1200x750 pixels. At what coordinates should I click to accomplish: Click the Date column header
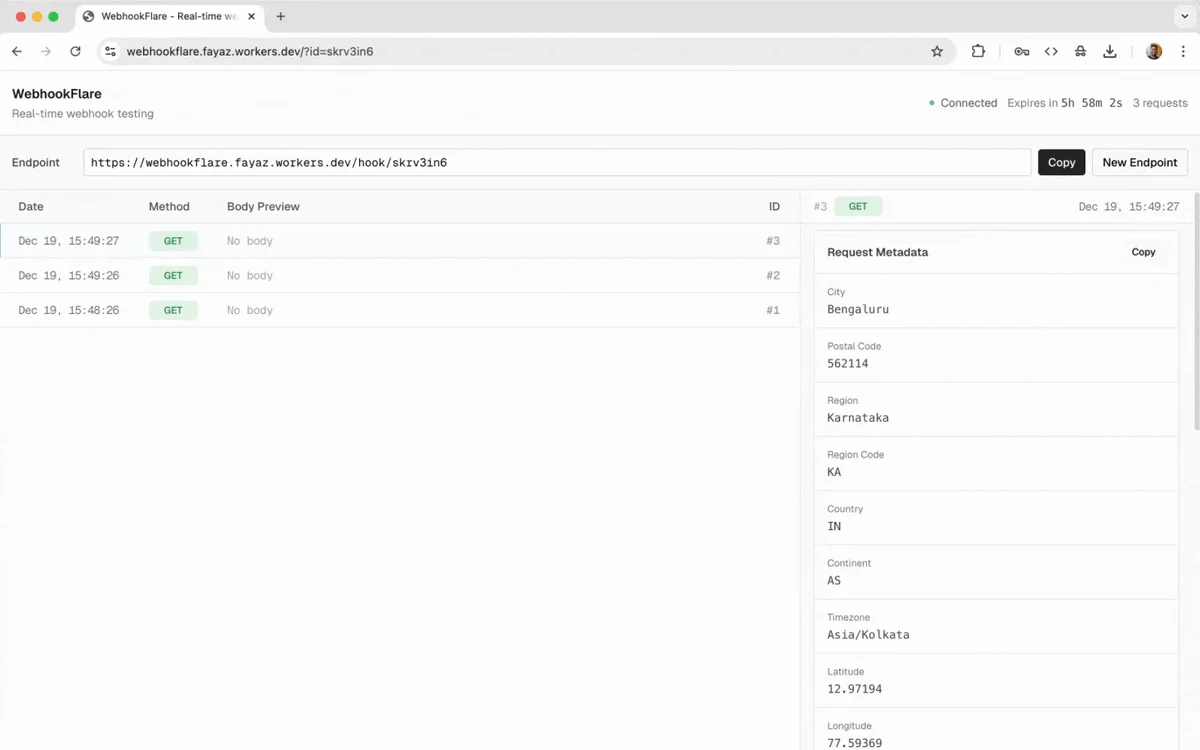[x=31, y=207]
